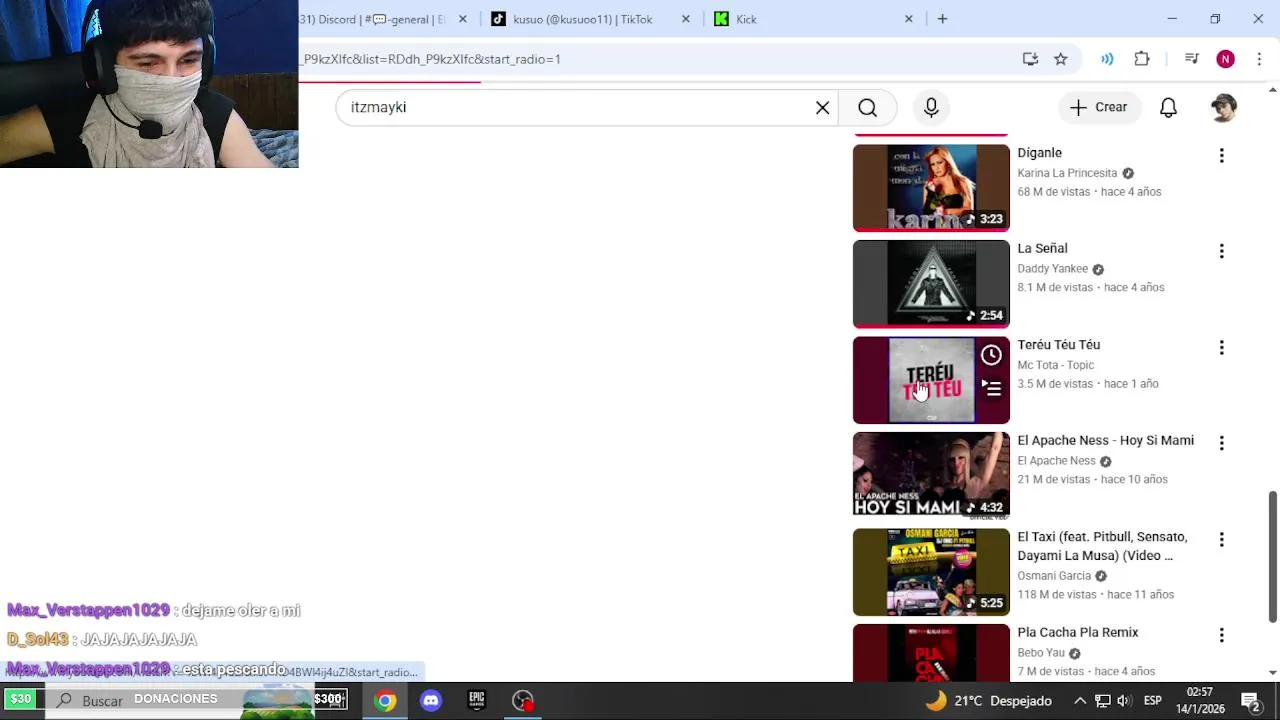Click the Pla Cacha Pla thumbnail
The height and width of the screenshot is (720, 1280).
coord(931,653)
